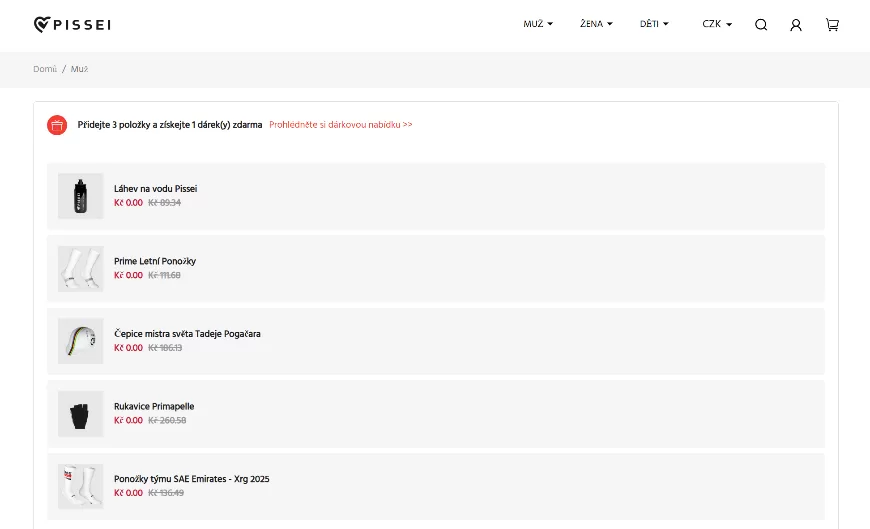Click the strikethrough price Kč 111.68
The width and height of the screenshot is (870, 529).
(164, 275)
